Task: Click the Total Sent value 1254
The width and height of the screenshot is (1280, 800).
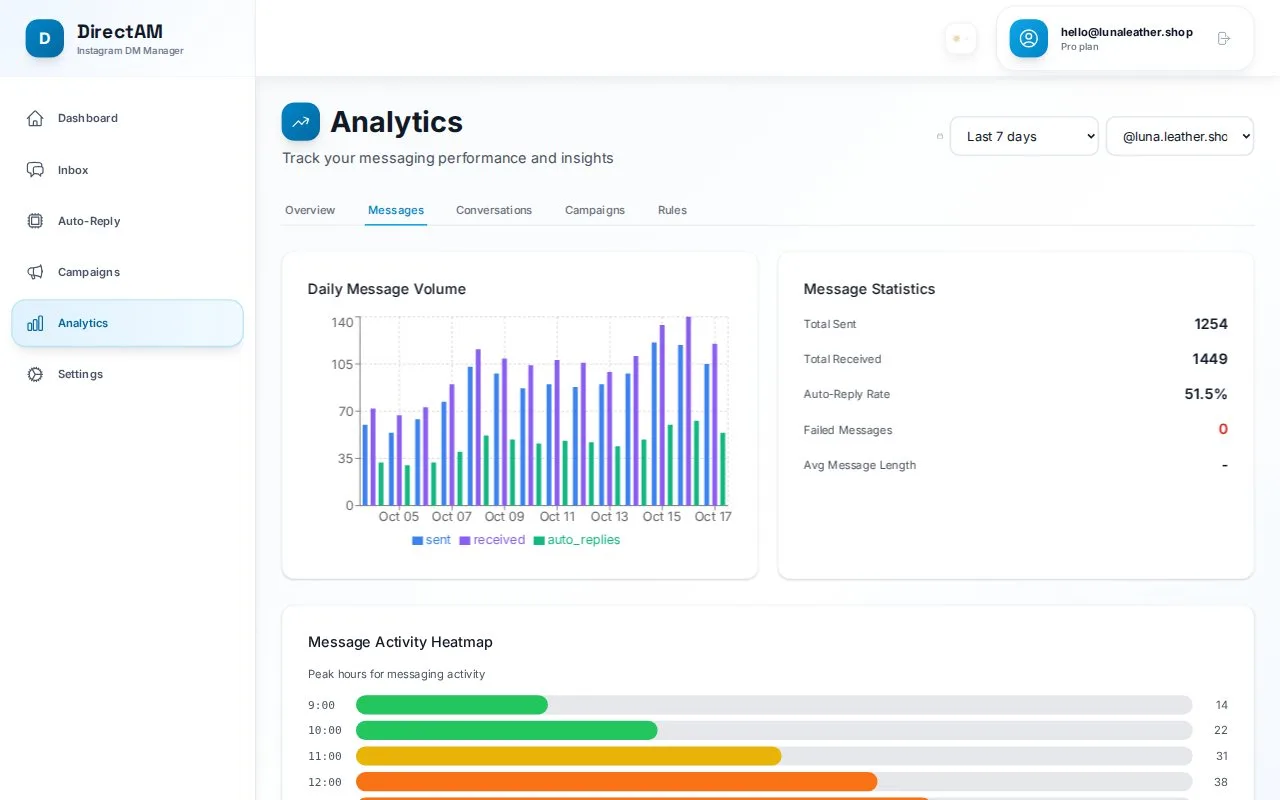Action: pos(1211,324)
